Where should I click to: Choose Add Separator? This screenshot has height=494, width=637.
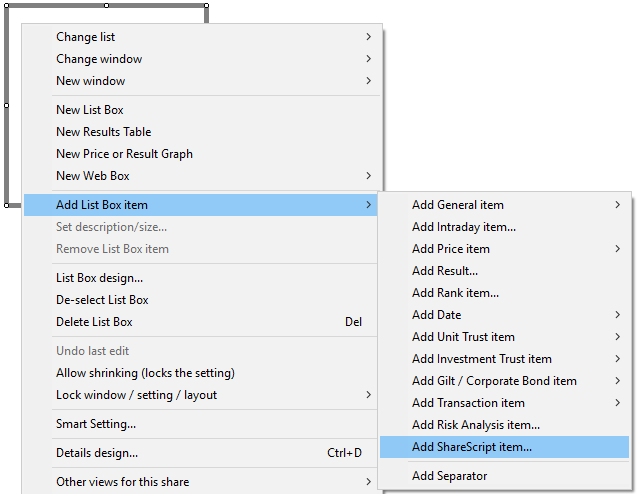tap(450, 476)
